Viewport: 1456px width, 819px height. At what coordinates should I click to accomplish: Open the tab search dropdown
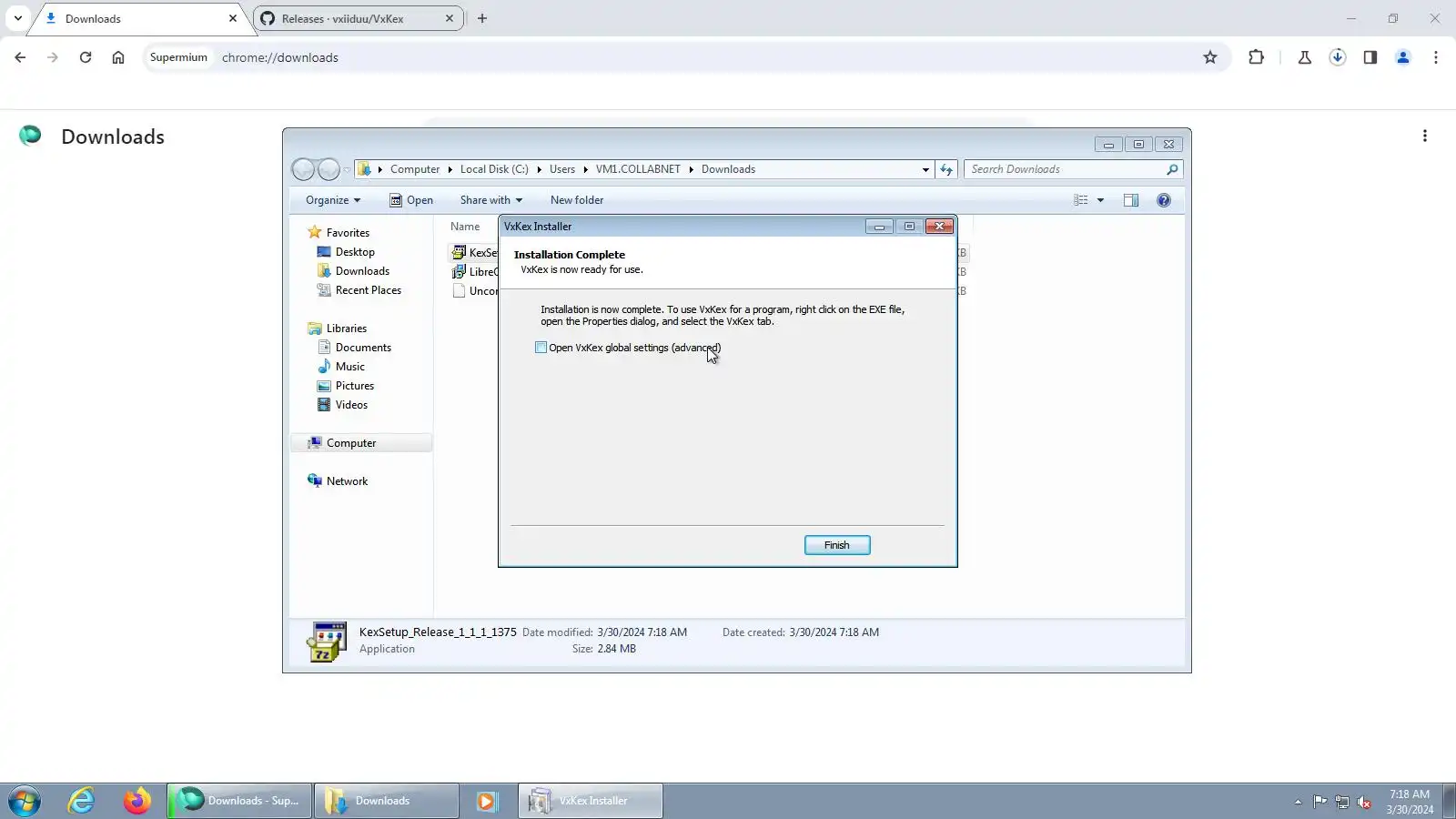[x=18, y=18]
